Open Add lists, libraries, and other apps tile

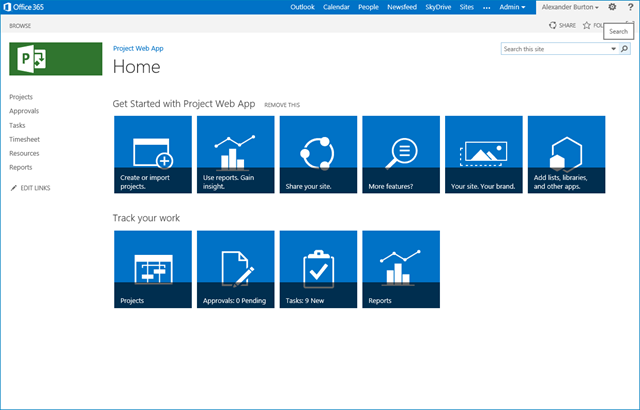[567, 154]
